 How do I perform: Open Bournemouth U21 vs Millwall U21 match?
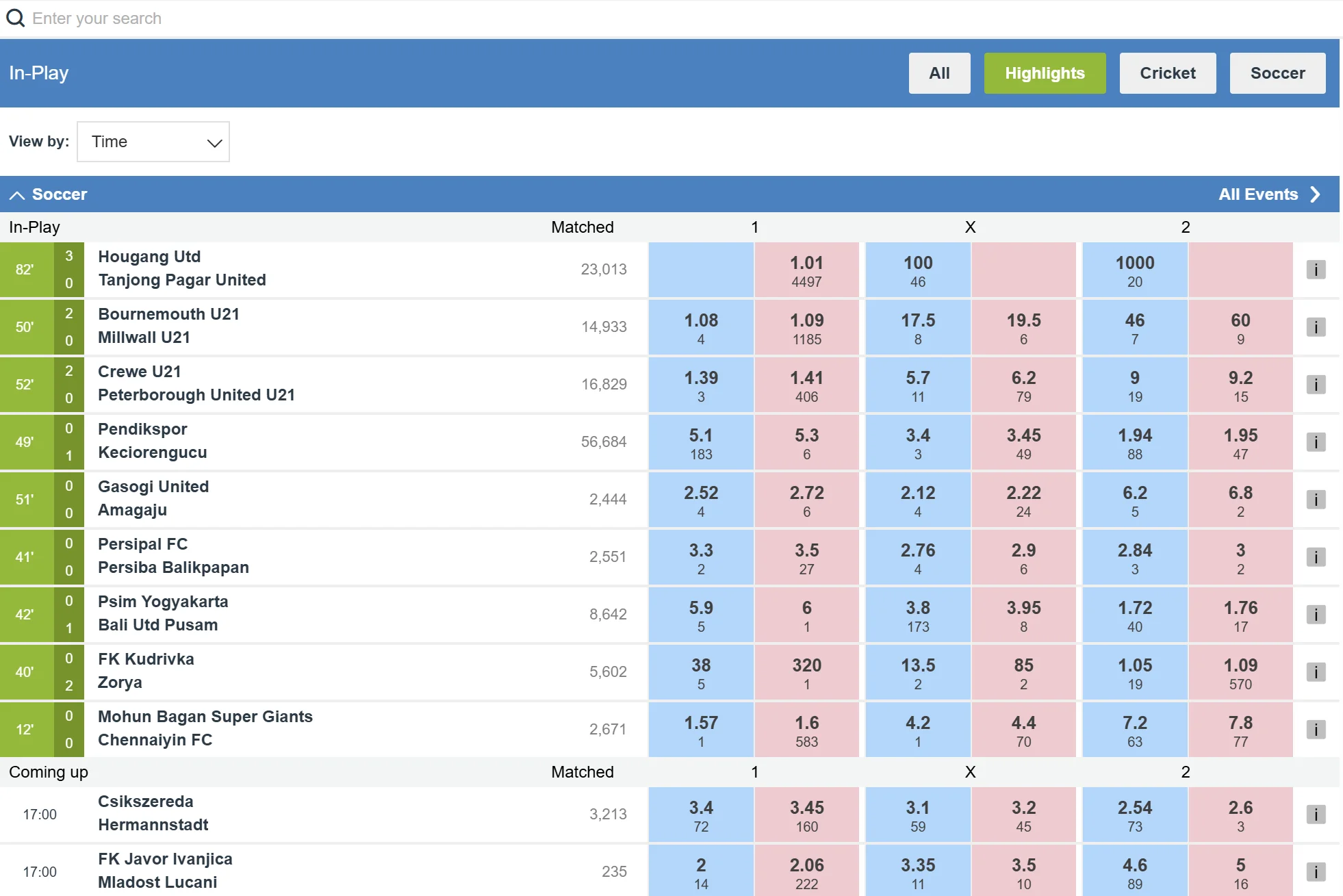[x=168, y=326]
